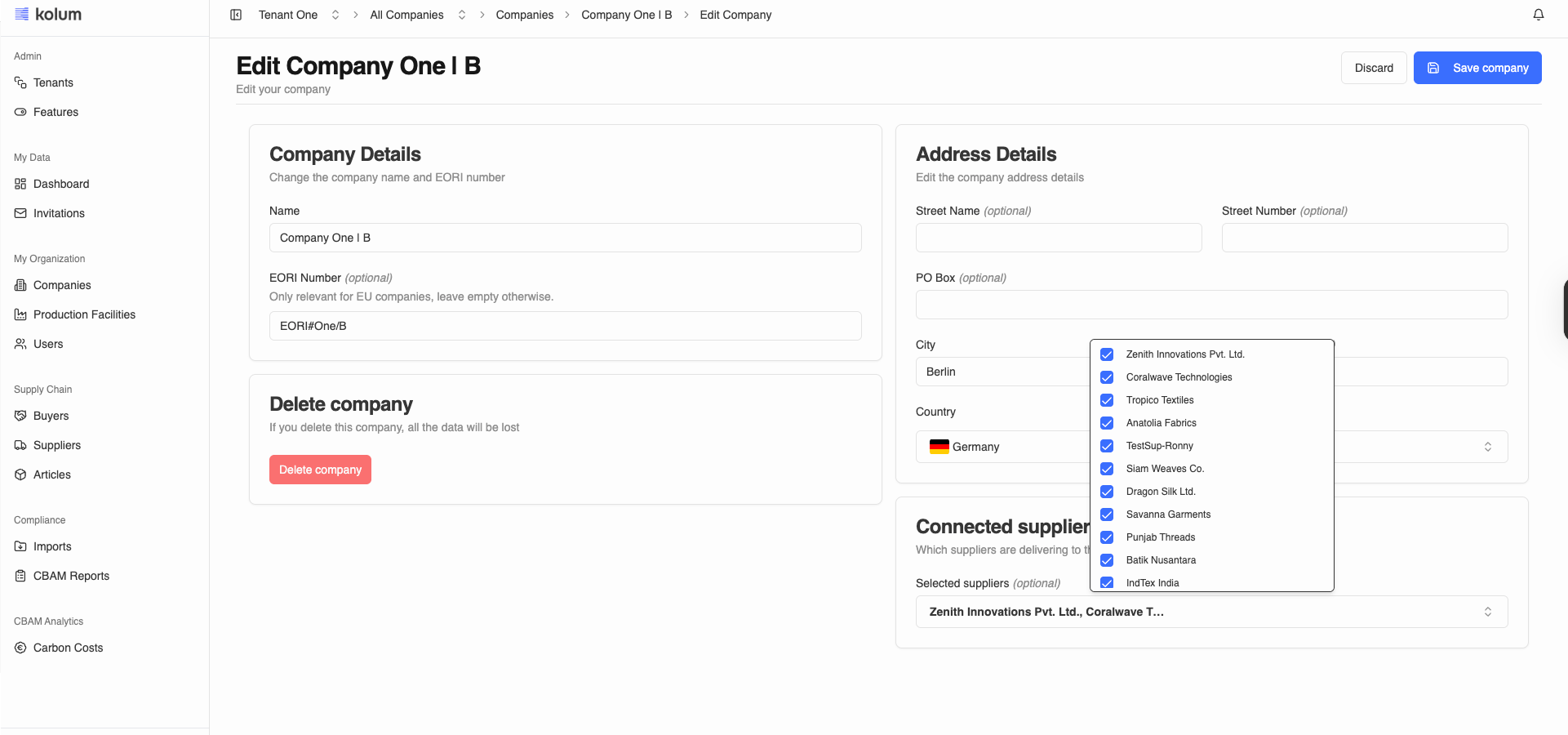Deselect the Tropico Textiles checkbox
The height and width of the screenshot is (735, 1568).
1107,400
